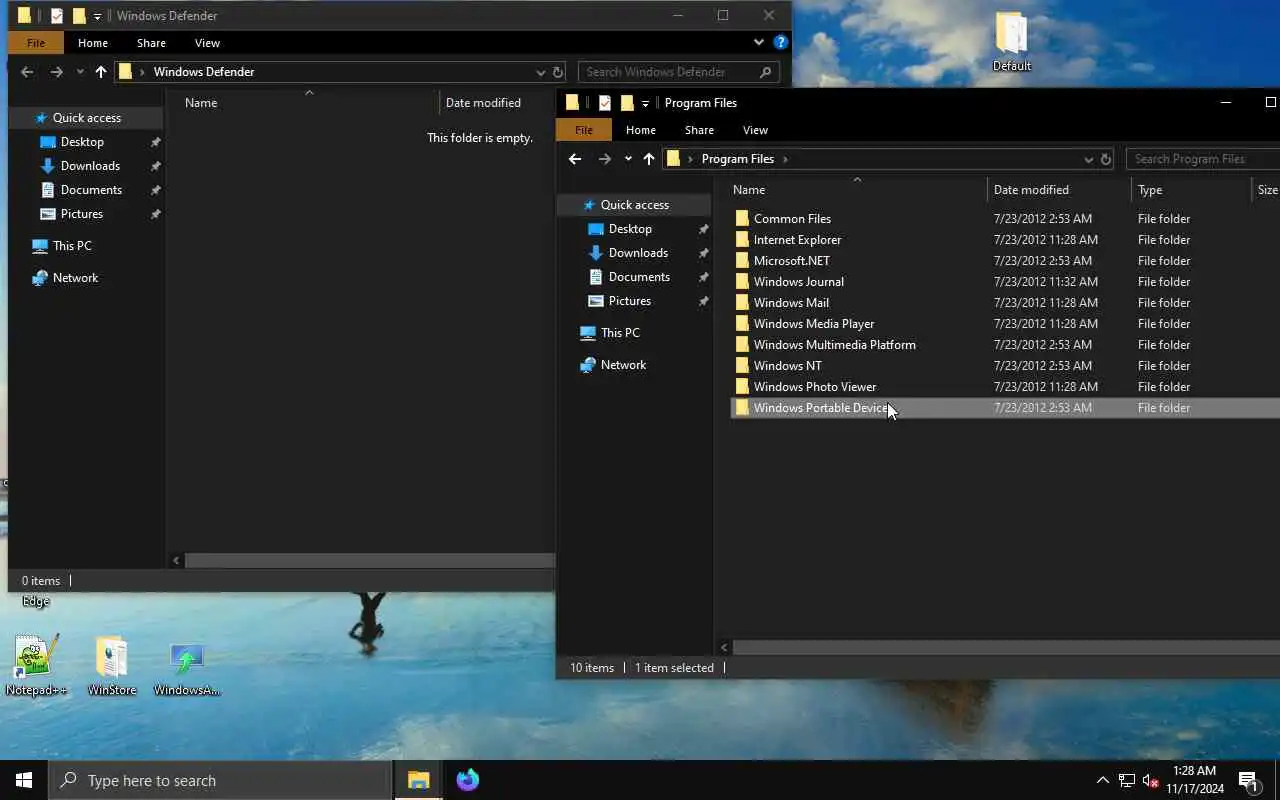Open File tab in Program Files window
Image resolution: width=1280 pixels, height=800 pixels.
point(584,130)
